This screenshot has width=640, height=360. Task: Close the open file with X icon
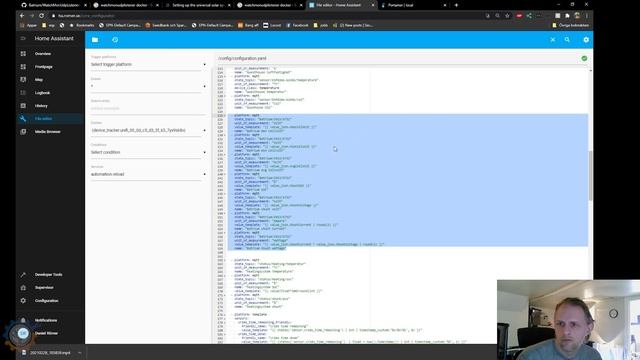tap(553, 40)
